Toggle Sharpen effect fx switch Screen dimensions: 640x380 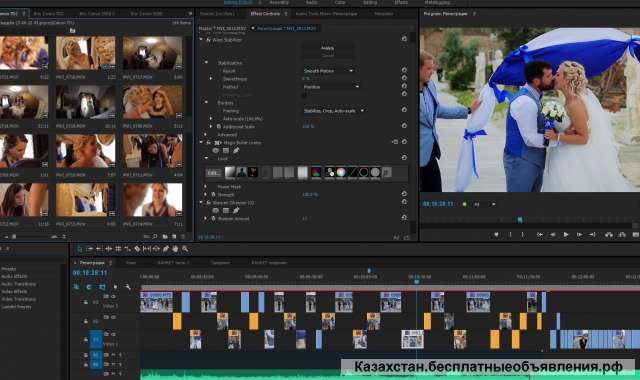pos(208,202)
